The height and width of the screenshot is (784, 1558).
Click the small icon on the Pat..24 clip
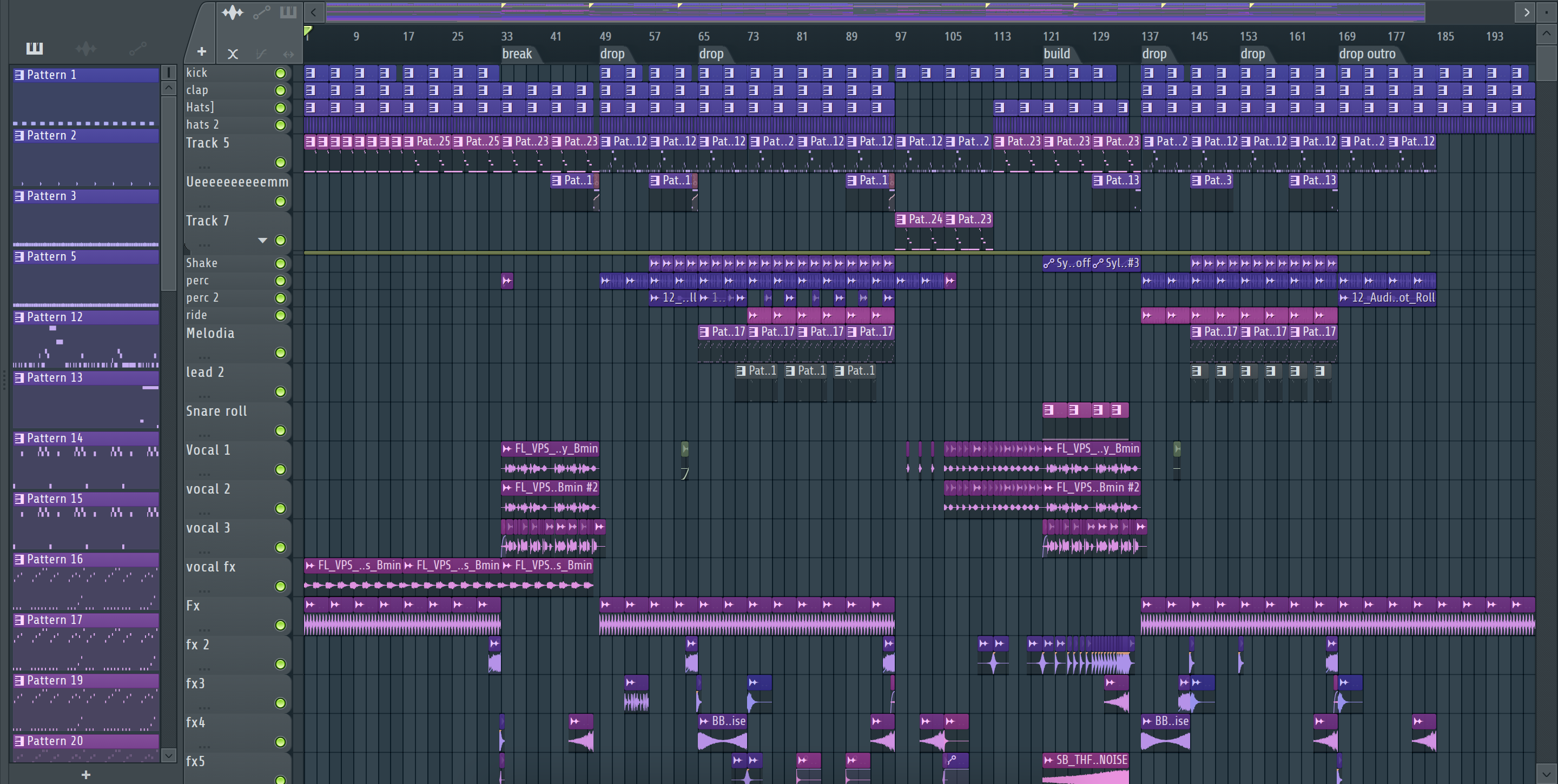tap(901, 220)
